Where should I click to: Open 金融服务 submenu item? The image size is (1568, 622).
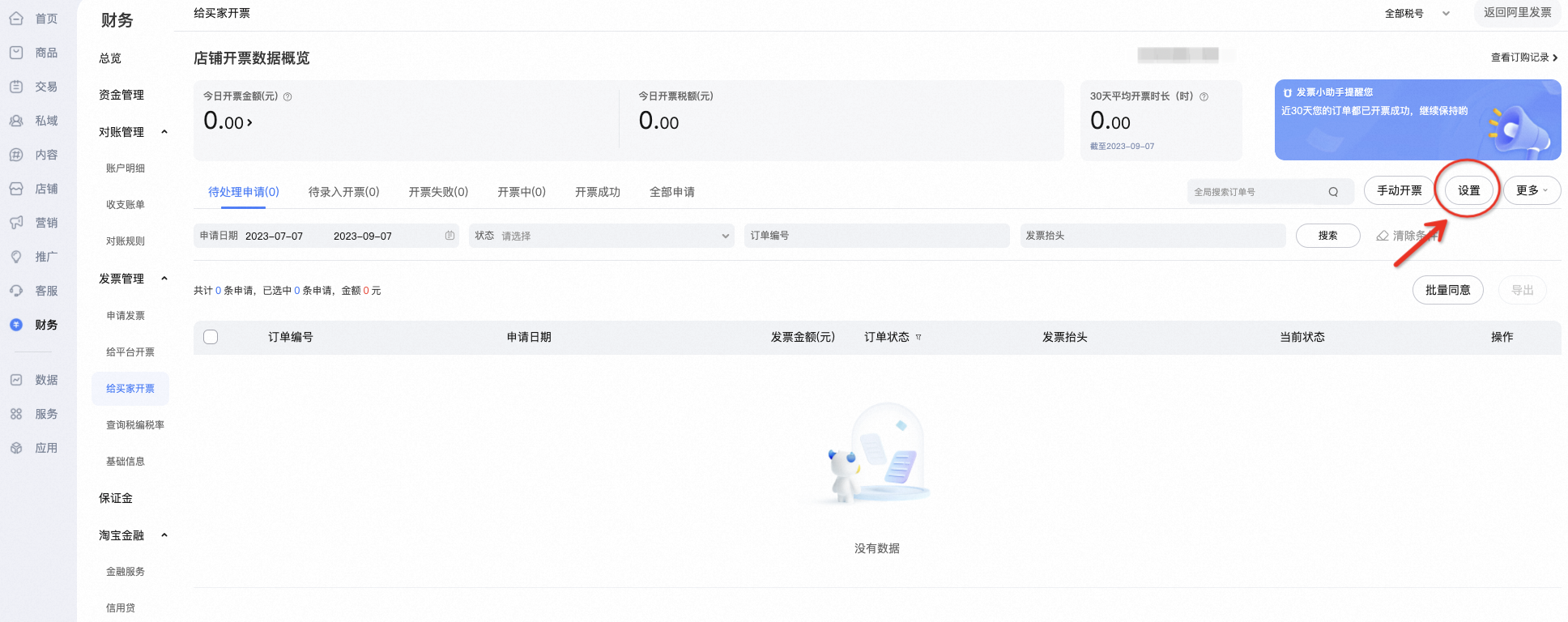click(126, 572)
